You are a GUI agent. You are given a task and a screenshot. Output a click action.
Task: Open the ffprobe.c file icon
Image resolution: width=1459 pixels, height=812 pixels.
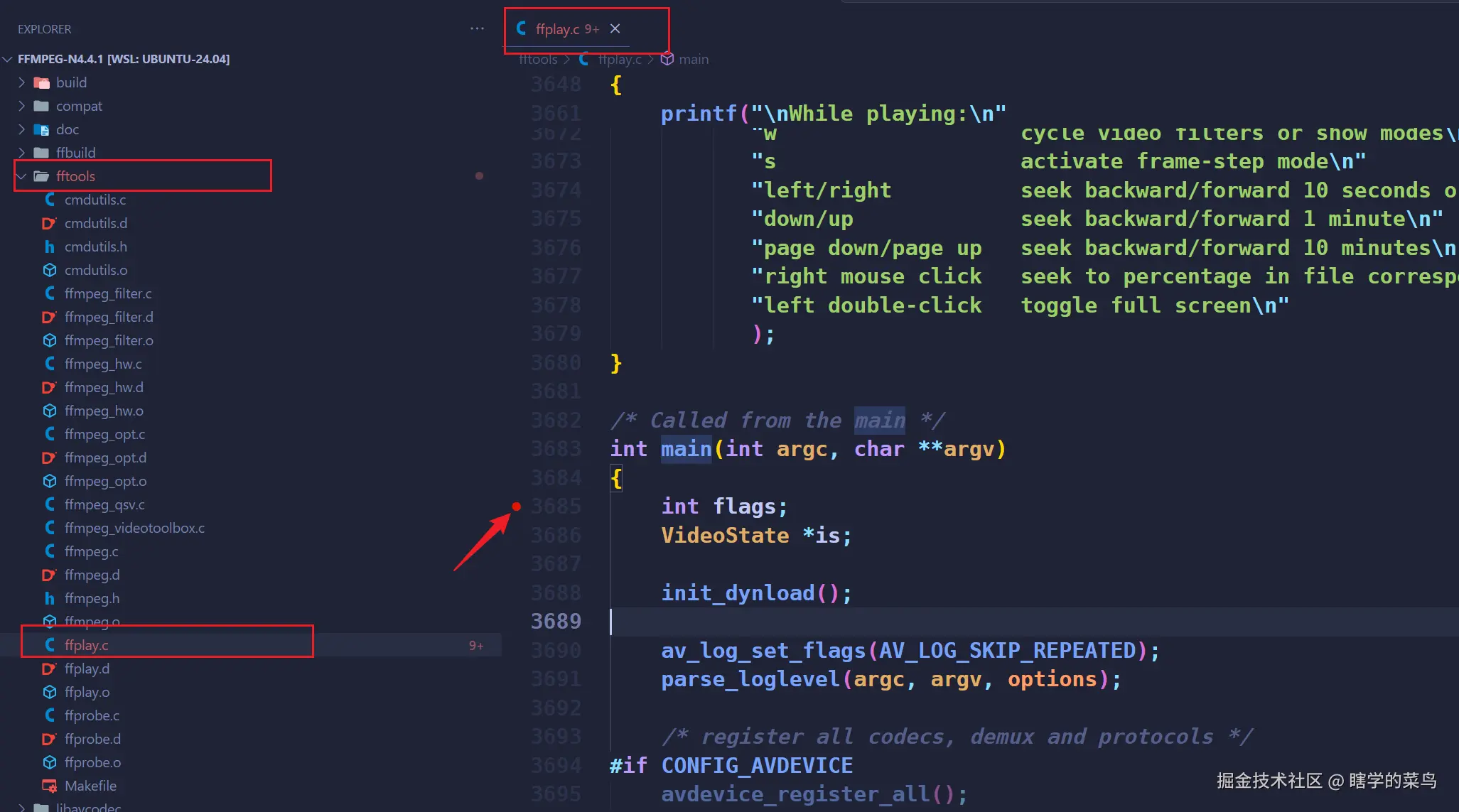[x=50, y=715]
